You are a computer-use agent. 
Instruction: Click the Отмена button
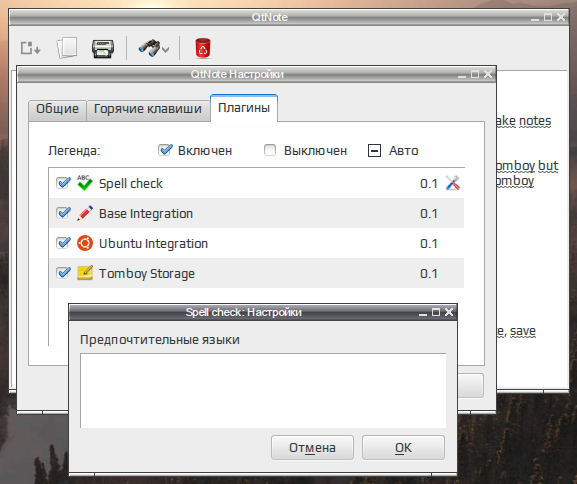click(312, 448)
